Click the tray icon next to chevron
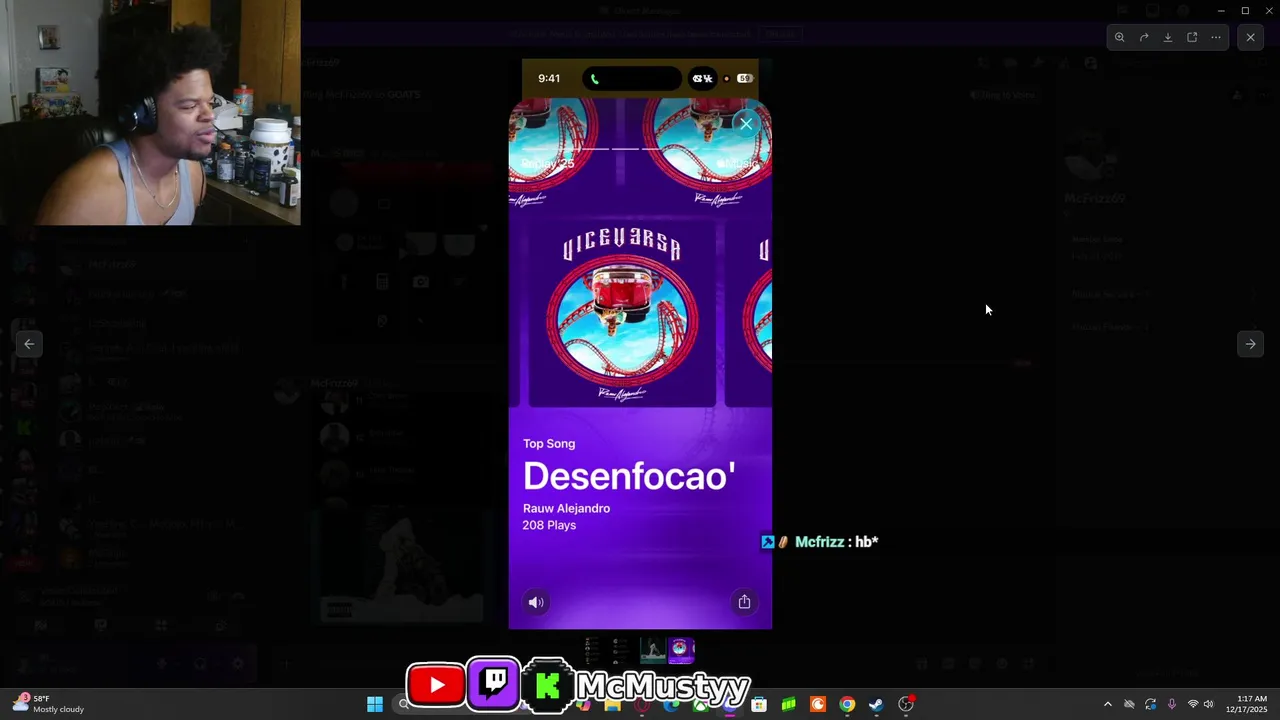Viewport: 1280px width, 720px height. 1129,704
